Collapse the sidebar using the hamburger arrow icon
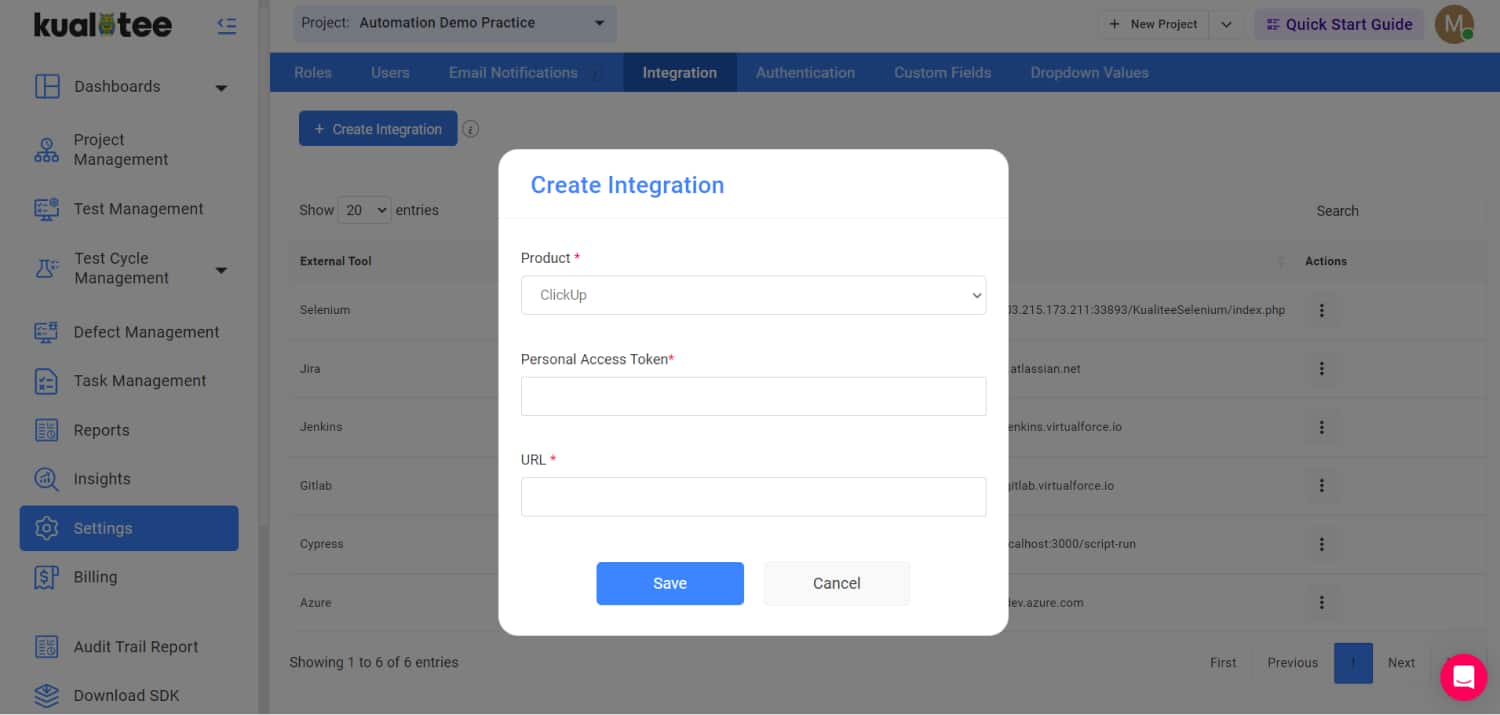The image size is (1500, 715). coord(227,26)
